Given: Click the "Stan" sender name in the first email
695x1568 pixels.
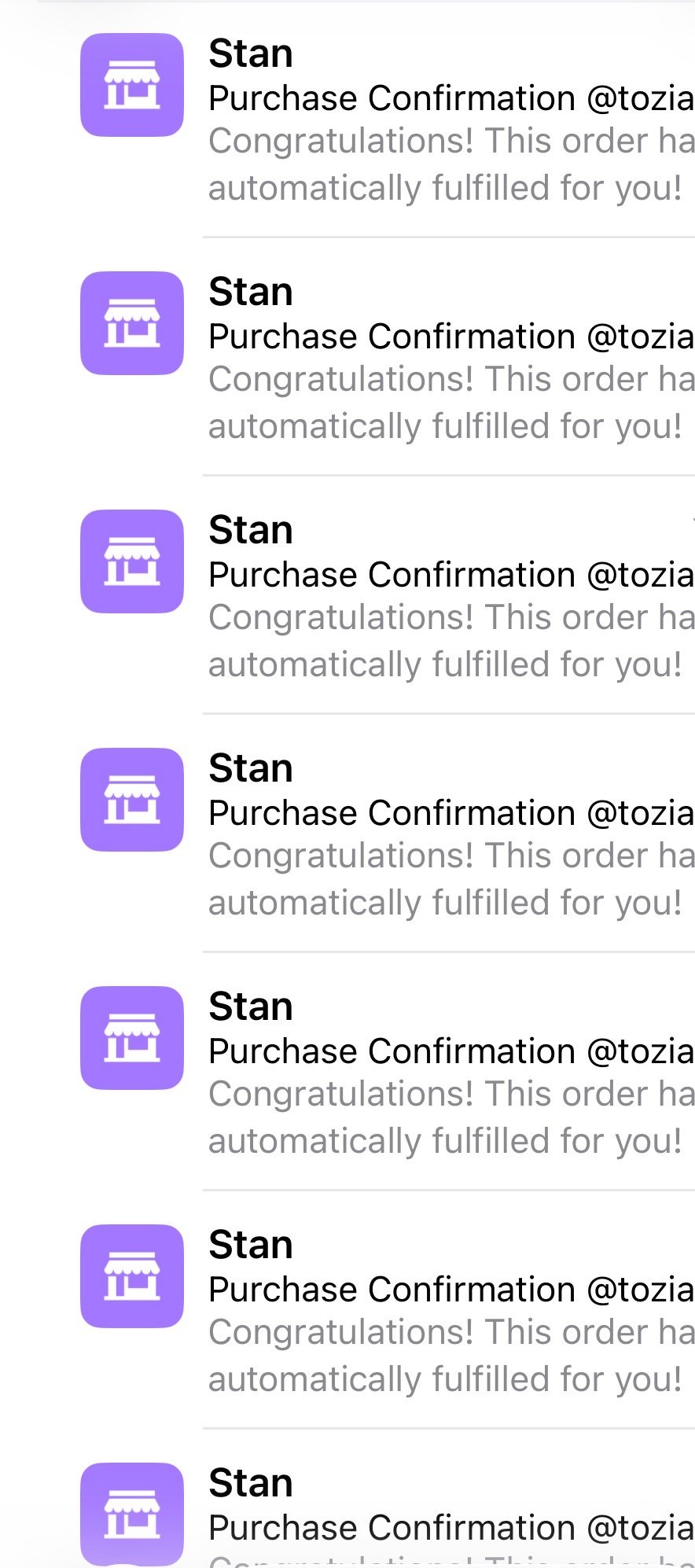Looking at the screenshot, I should [251, 54].
